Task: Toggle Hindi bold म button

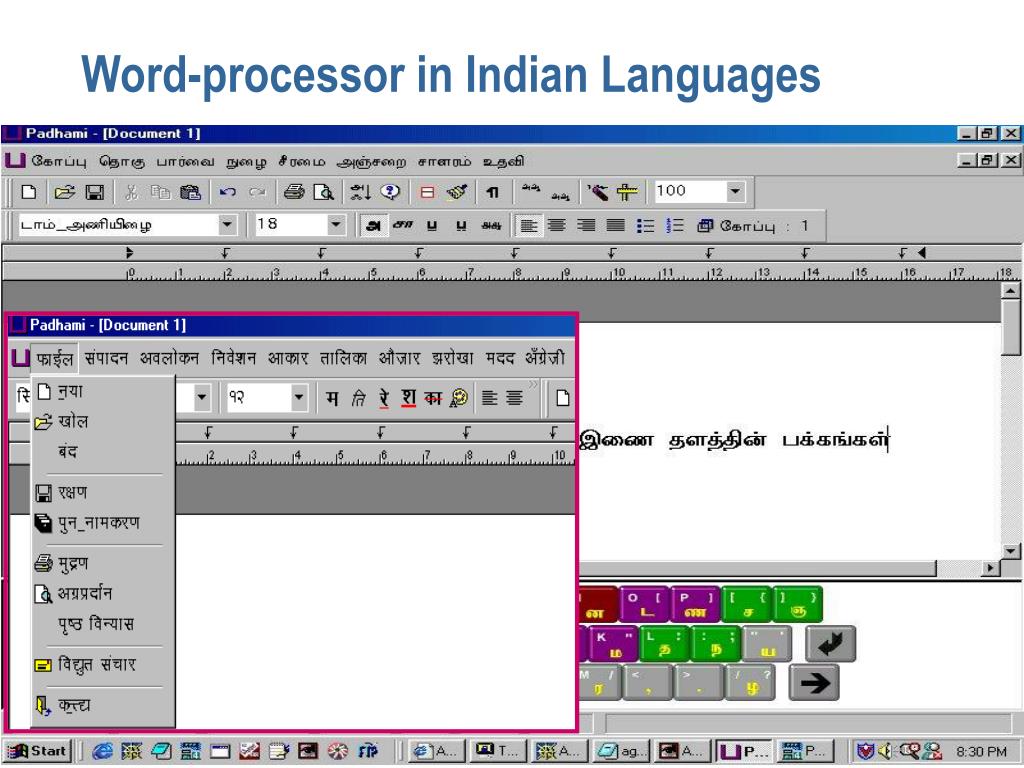Action: [x=332, y=398]
